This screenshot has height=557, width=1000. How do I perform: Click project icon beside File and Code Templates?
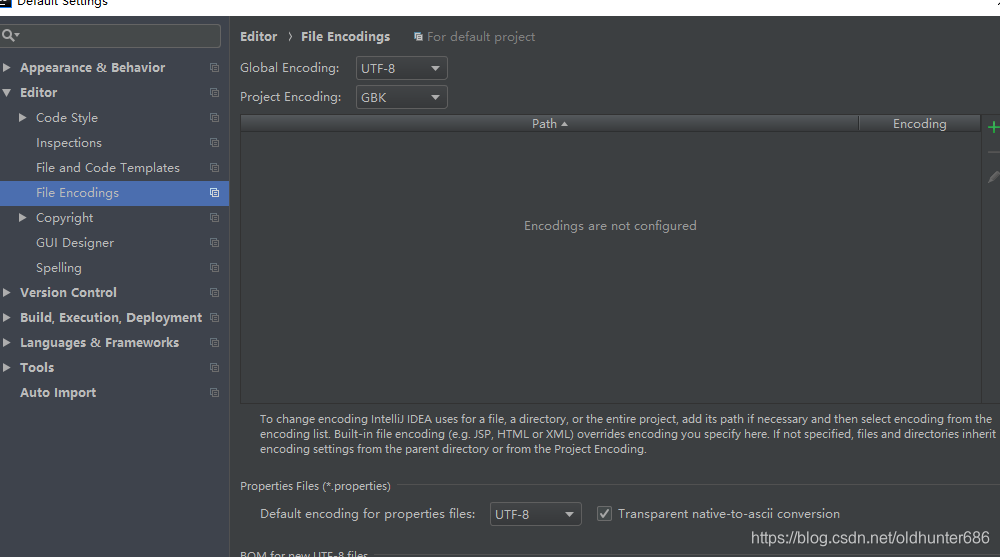click(214, 168)
